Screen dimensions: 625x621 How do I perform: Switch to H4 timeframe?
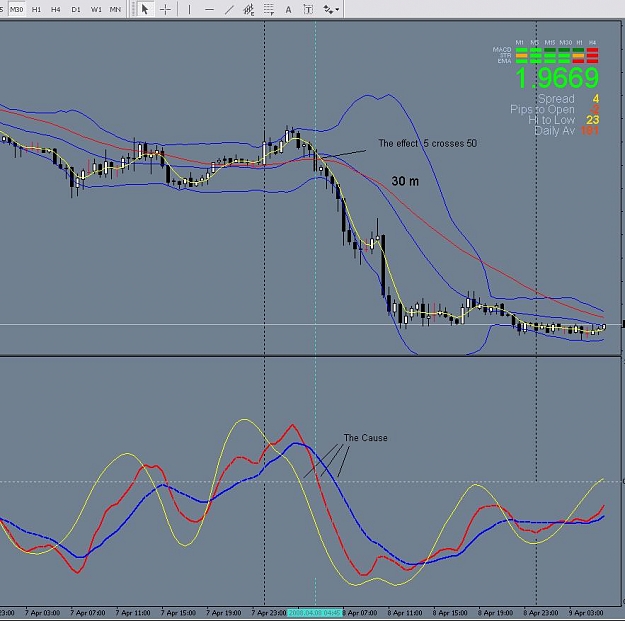pos(56,9)
